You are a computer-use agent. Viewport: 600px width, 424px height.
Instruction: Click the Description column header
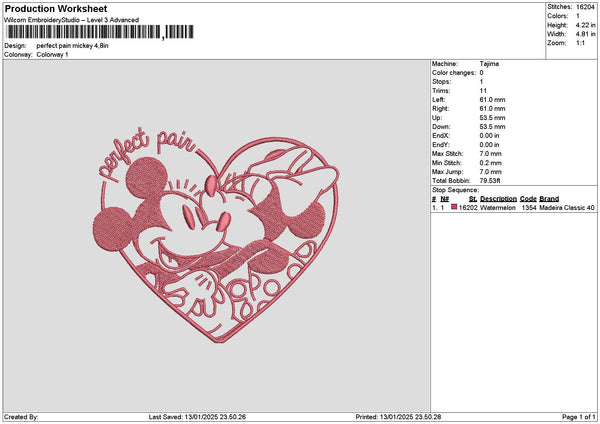tap(498, 199)
